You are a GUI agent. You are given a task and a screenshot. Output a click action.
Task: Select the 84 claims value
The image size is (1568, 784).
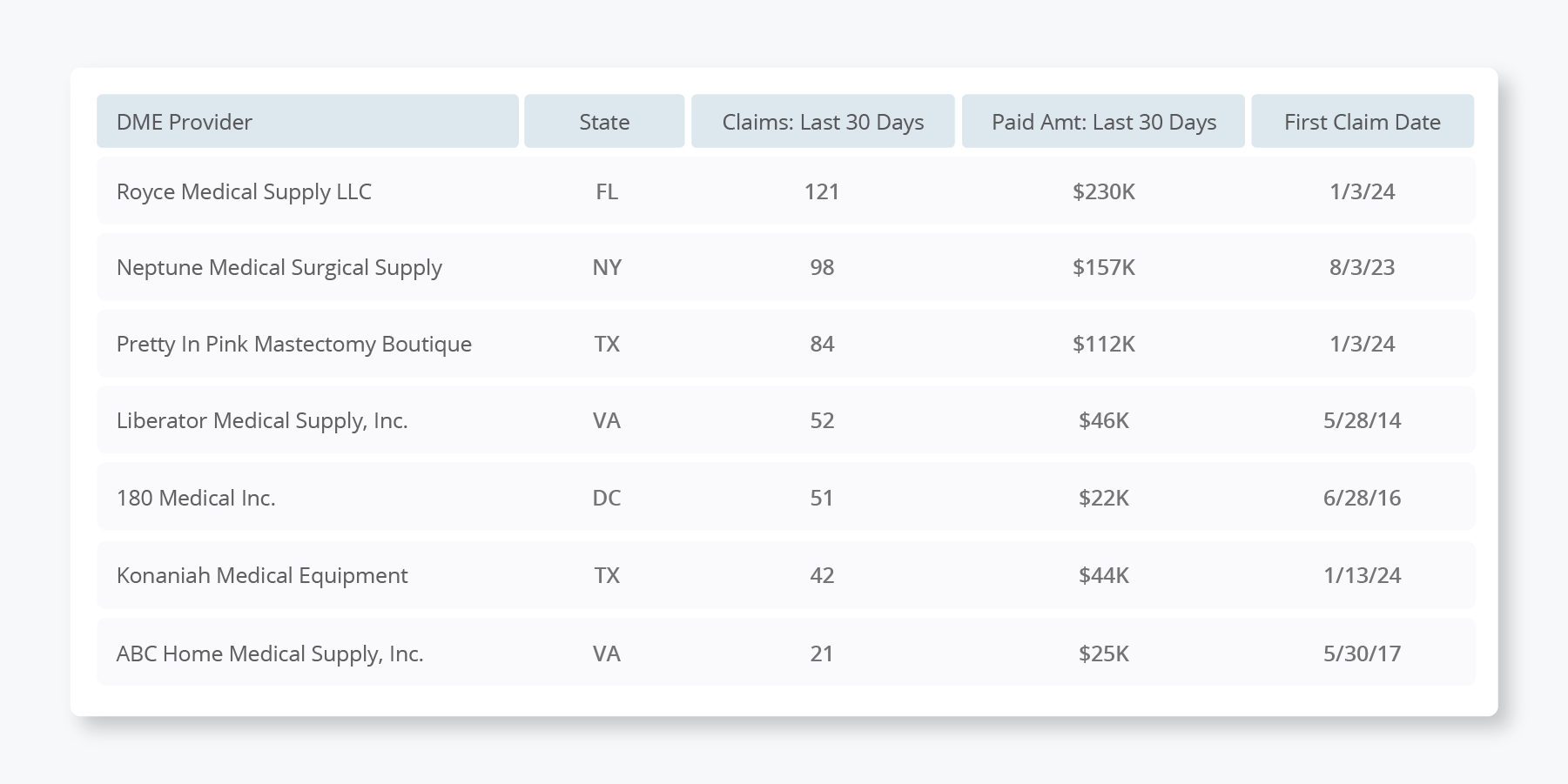coord(822,344)
